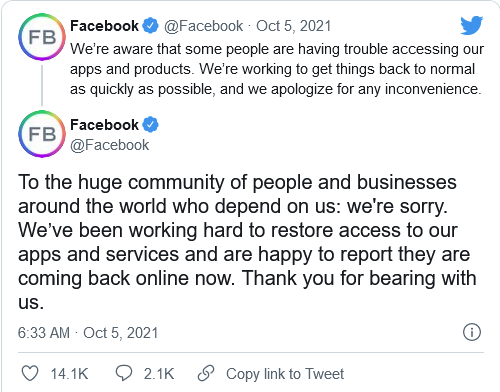Viewport: 500px width, 392px height.
Task: Click the 6:33 AM timestamp link
Action: tap(88, 333)
